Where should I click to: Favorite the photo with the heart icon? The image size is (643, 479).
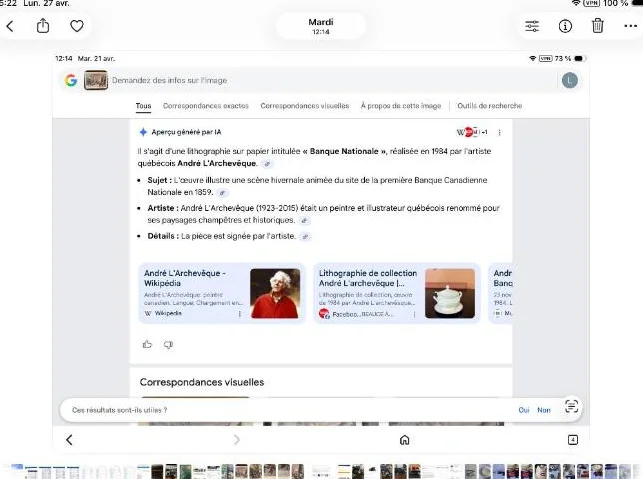click(77, 26)
